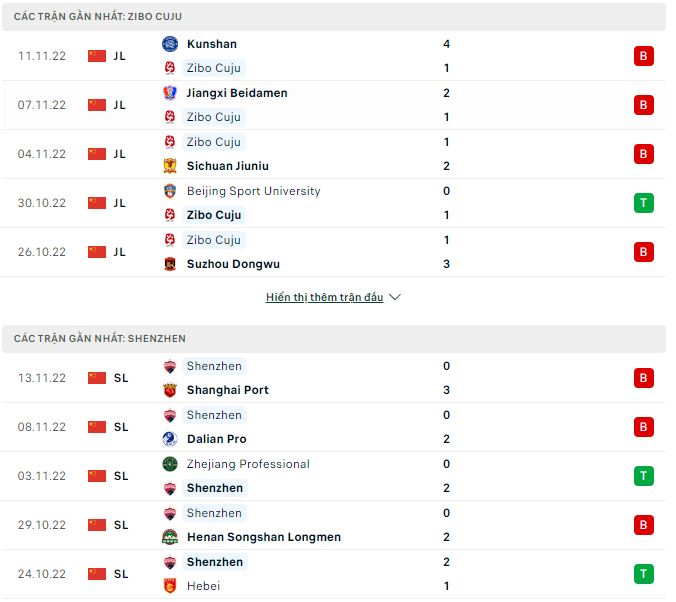Click the Dalian Pro team crest
The width and height of the screenshot is (676, 602).
click(169, 439)
